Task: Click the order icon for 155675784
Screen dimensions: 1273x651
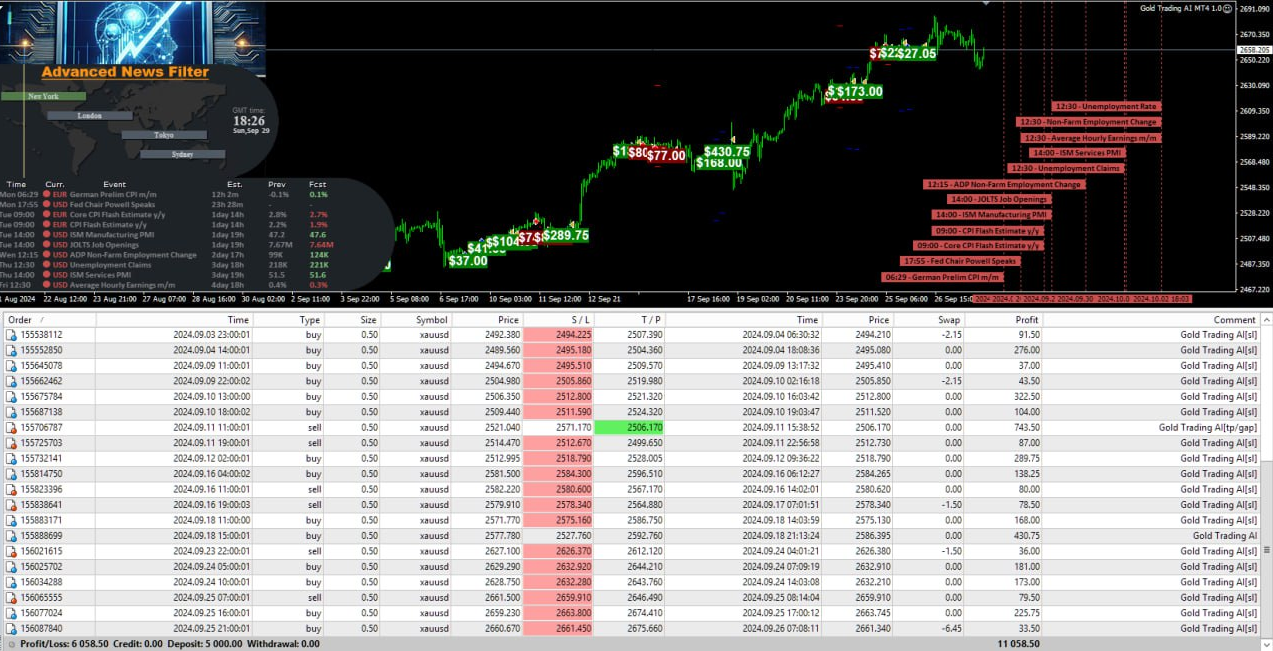Action: coord(12,397)
